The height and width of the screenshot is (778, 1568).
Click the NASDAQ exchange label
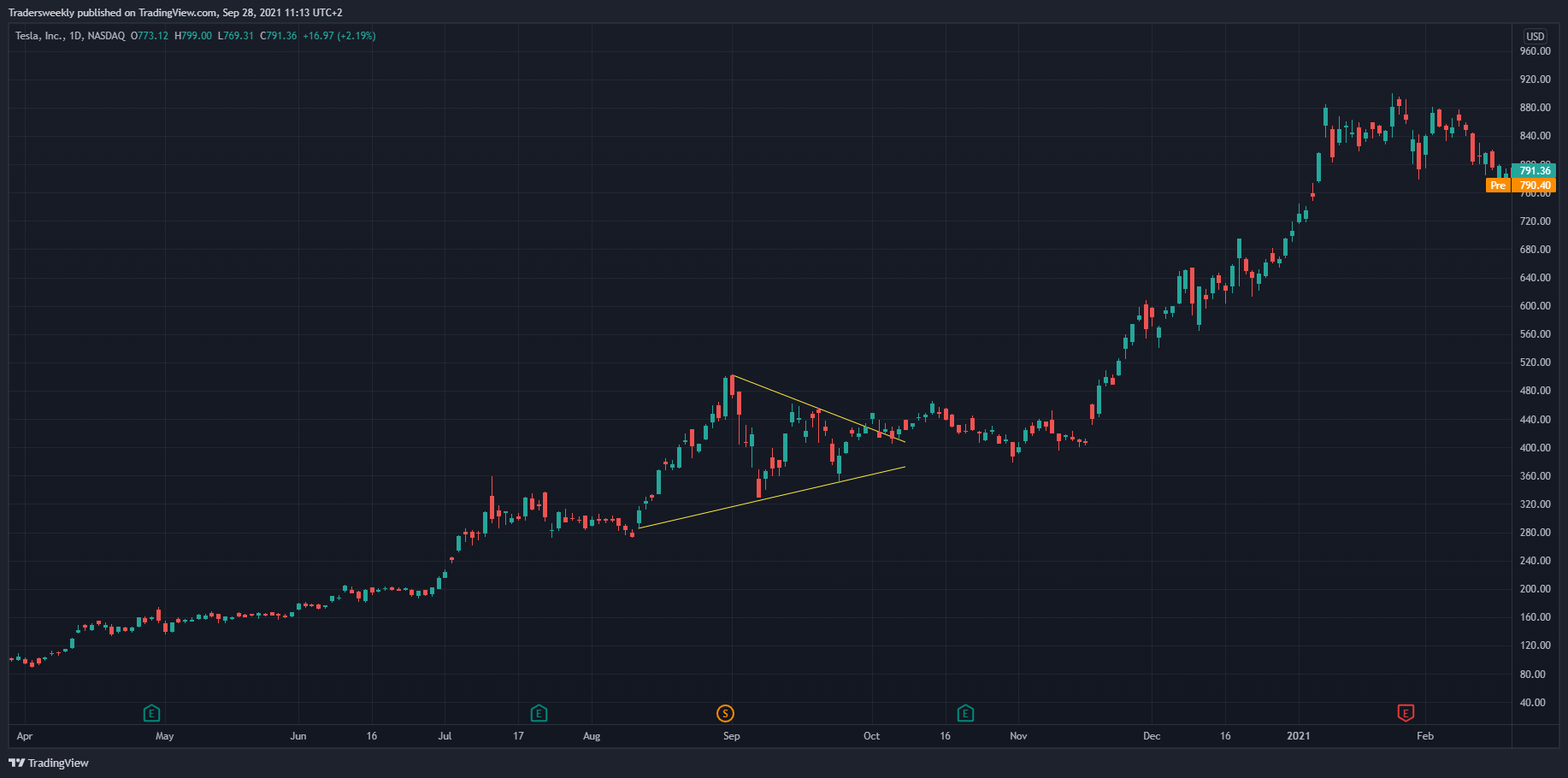(106, 36)
